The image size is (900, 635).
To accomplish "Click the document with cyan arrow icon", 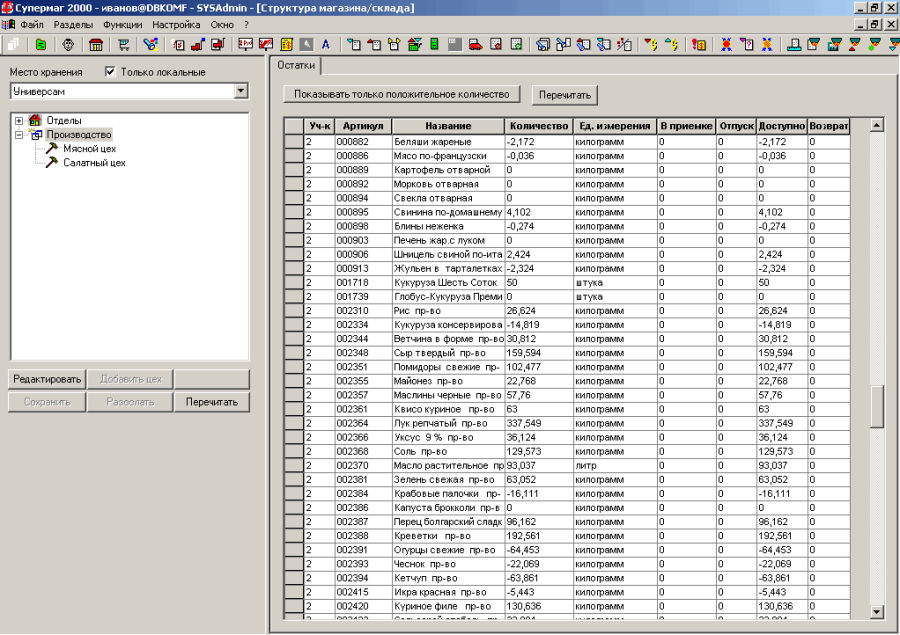I will [x=354, y=45].
